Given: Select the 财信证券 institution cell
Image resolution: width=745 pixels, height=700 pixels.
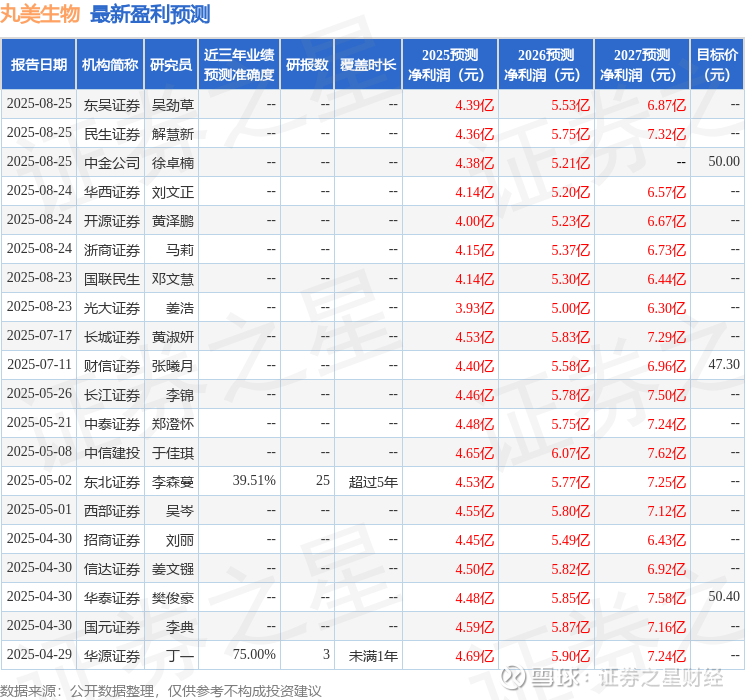Looking at the screenshot, I should click(112, 366).
